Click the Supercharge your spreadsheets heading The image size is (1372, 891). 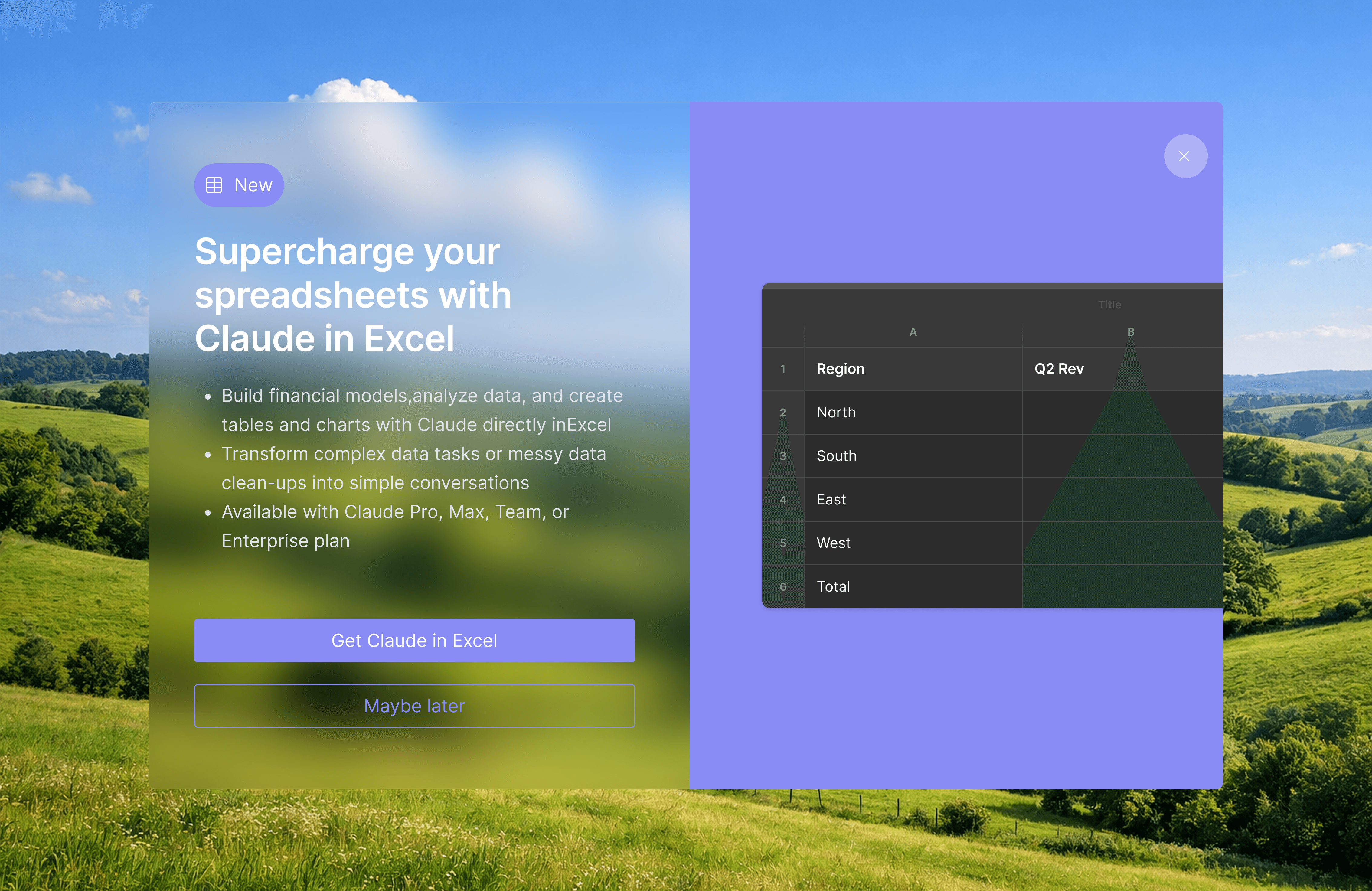(x=353, y=295)
